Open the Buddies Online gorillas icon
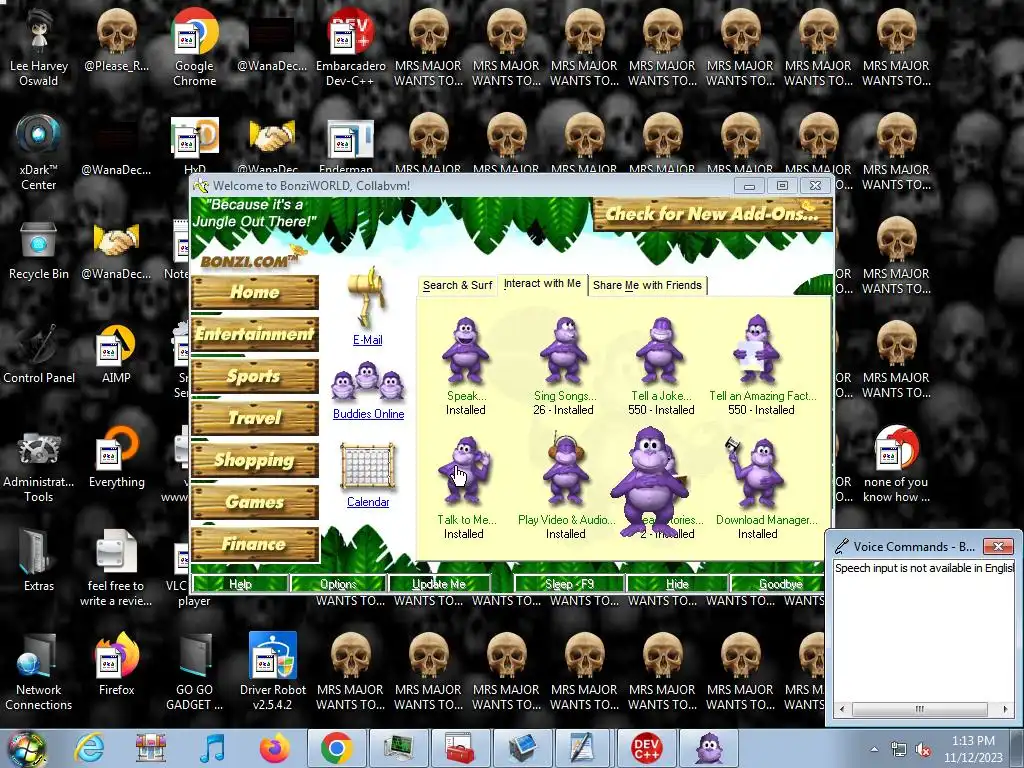Screen dimensions: 1024x768 (368, 381)
